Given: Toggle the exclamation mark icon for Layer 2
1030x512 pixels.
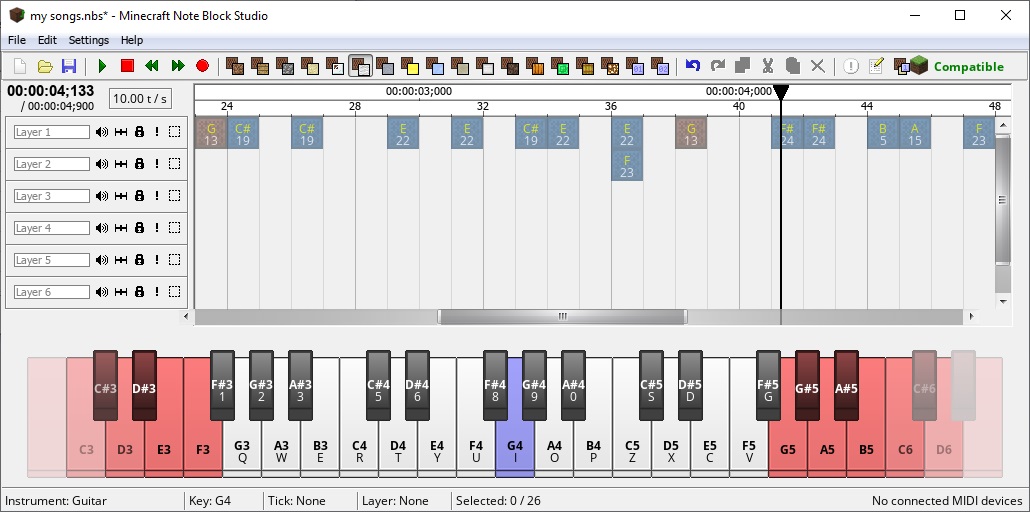Looking at the screenshot, I should click(x=156, y=164).
